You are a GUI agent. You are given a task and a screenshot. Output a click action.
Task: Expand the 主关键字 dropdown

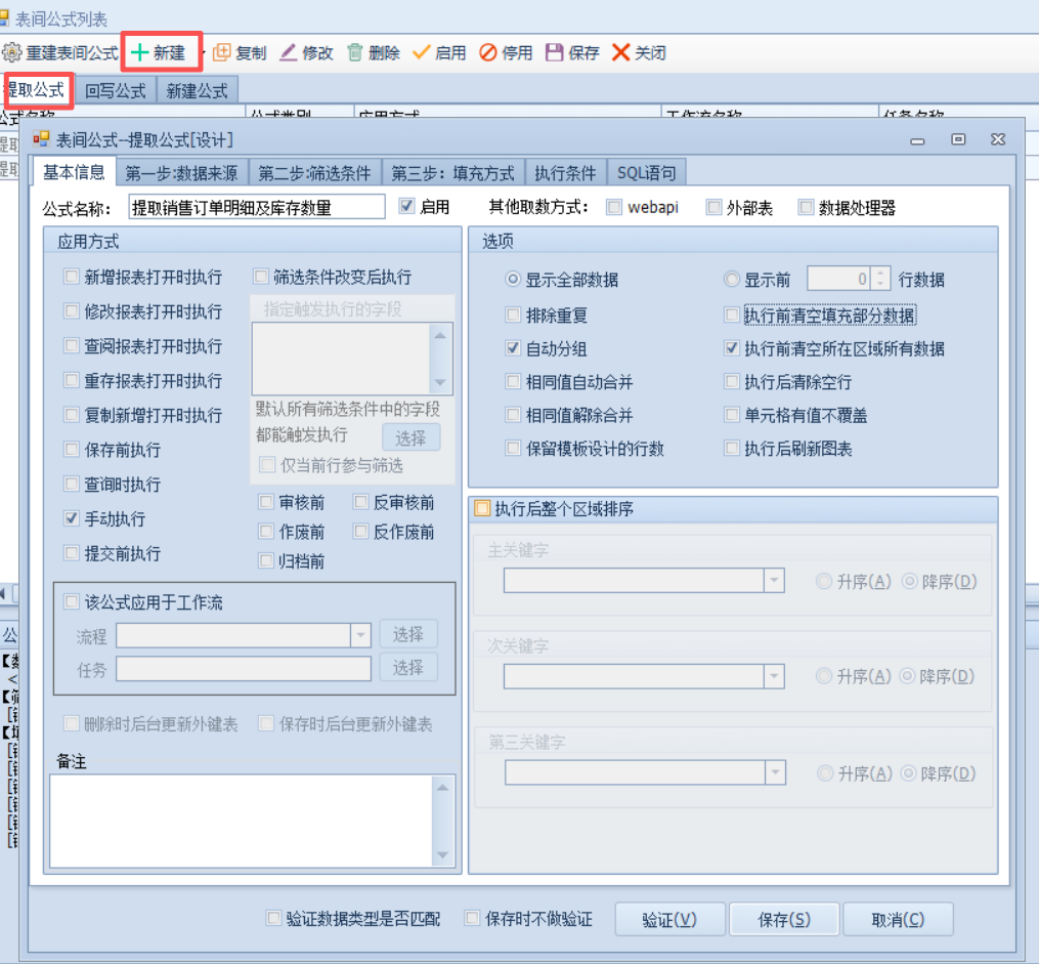click(773, 581)
